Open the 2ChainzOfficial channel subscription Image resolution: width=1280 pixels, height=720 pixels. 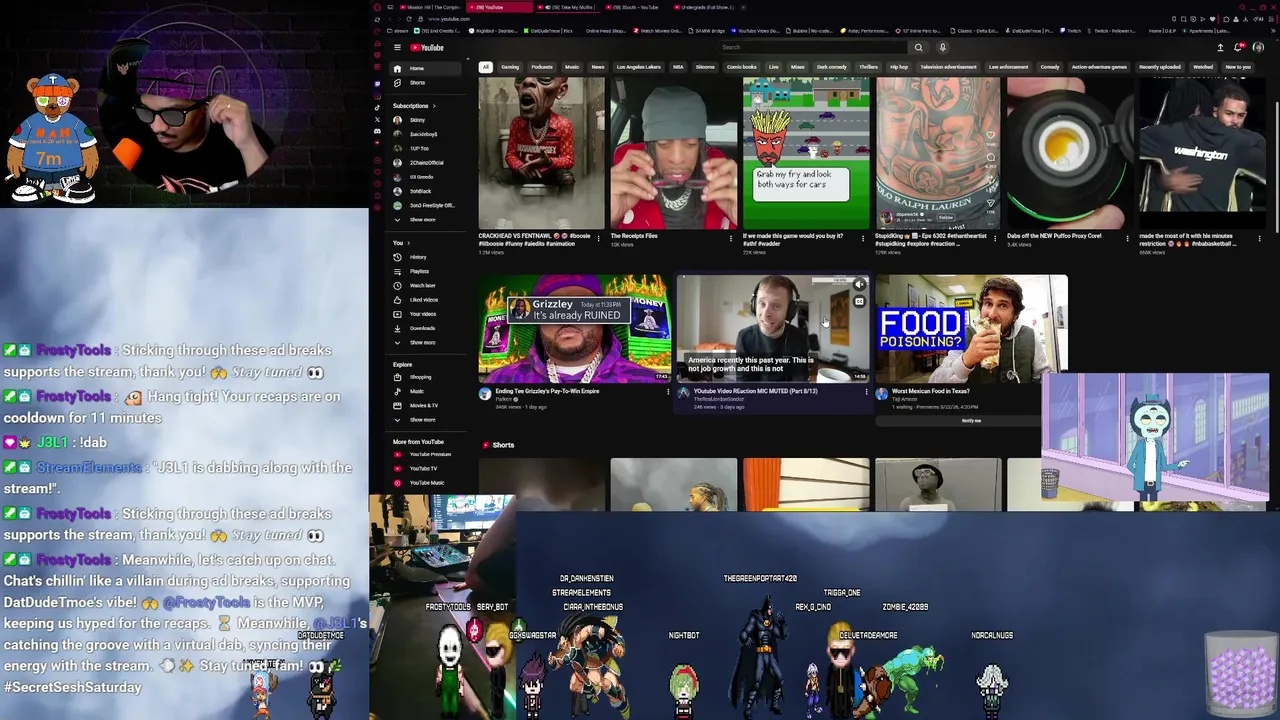click(426, 162)
